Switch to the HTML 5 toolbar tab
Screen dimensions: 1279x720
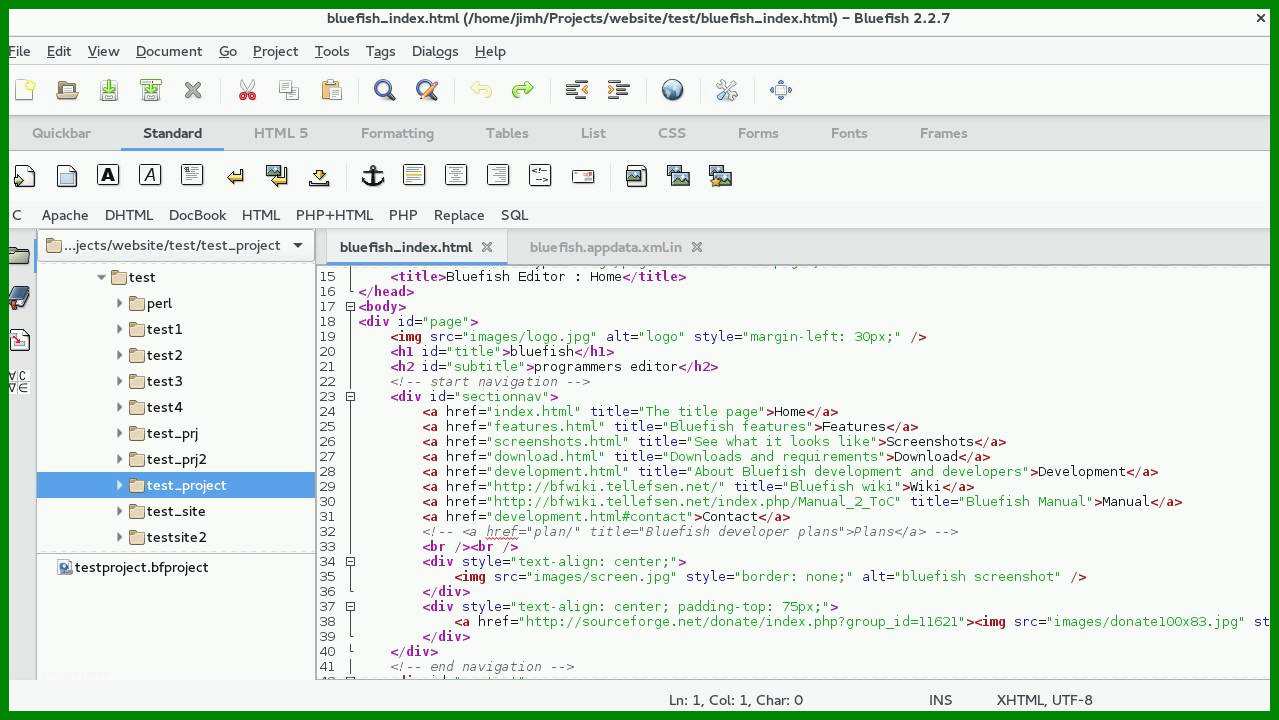pos(281,133)
